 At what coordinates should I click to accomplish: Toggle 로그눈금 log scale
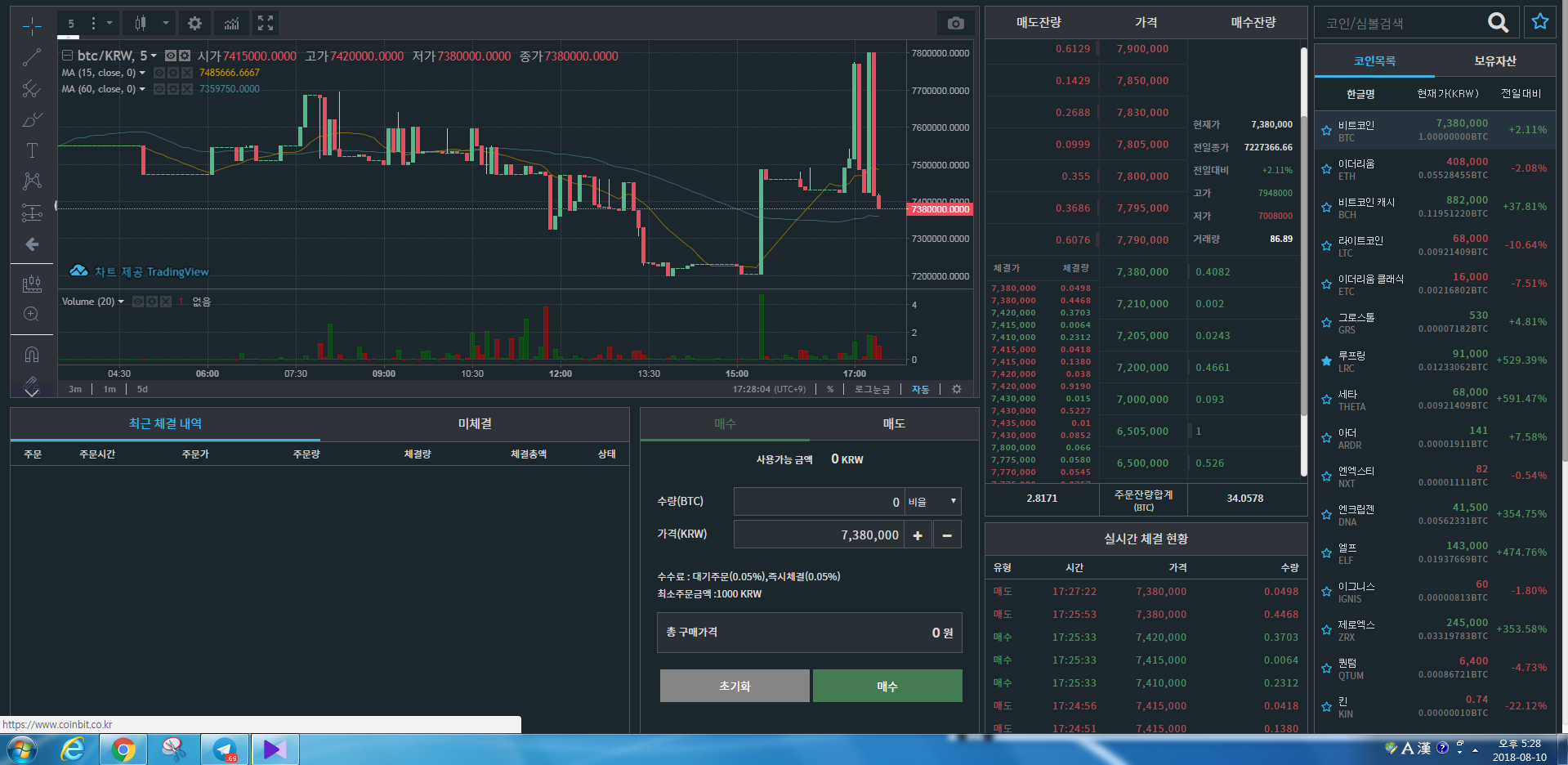872,389
